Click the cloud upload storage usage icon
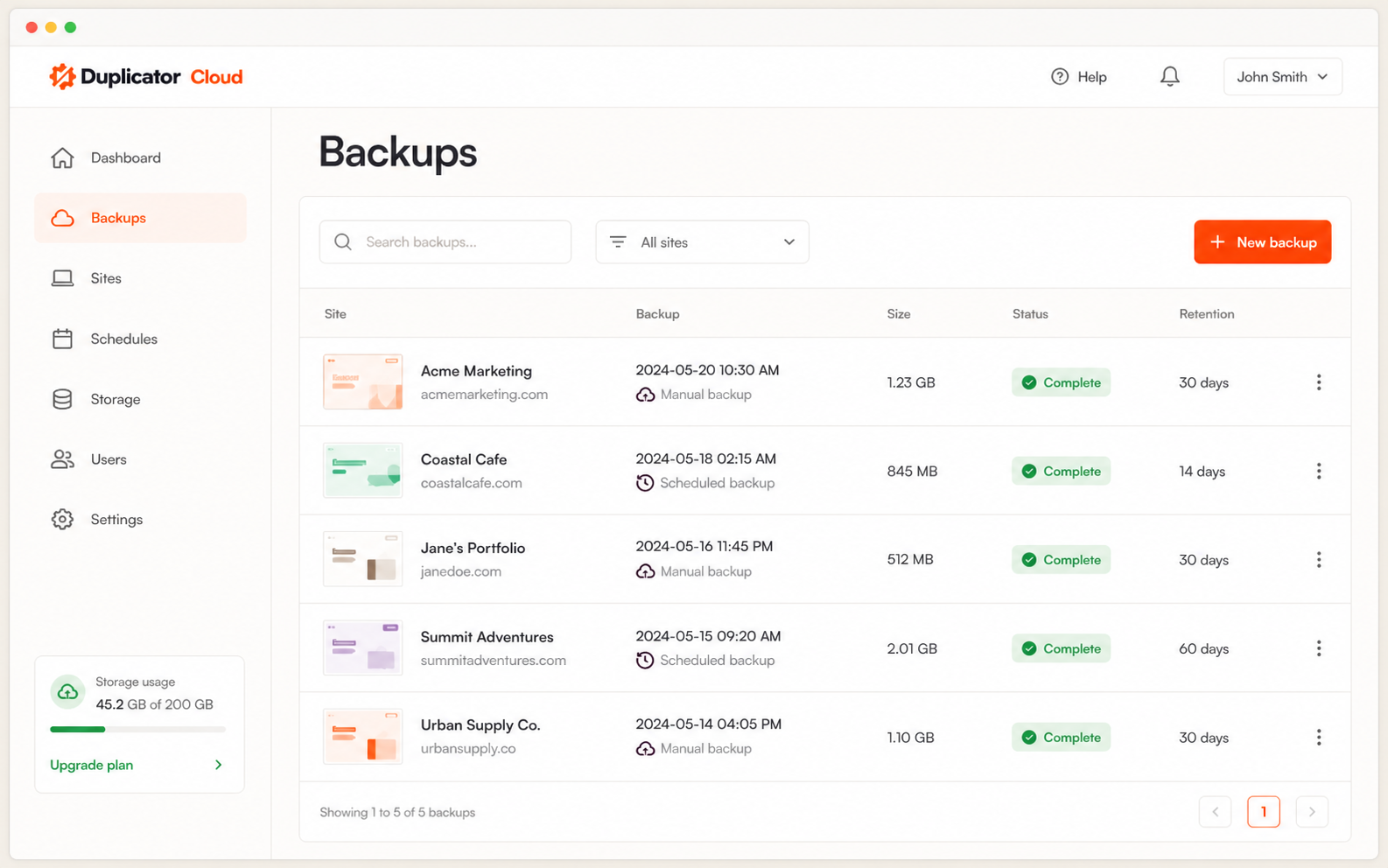The width and height of the screenshot is (1388, 868). (x=67, y=692)
